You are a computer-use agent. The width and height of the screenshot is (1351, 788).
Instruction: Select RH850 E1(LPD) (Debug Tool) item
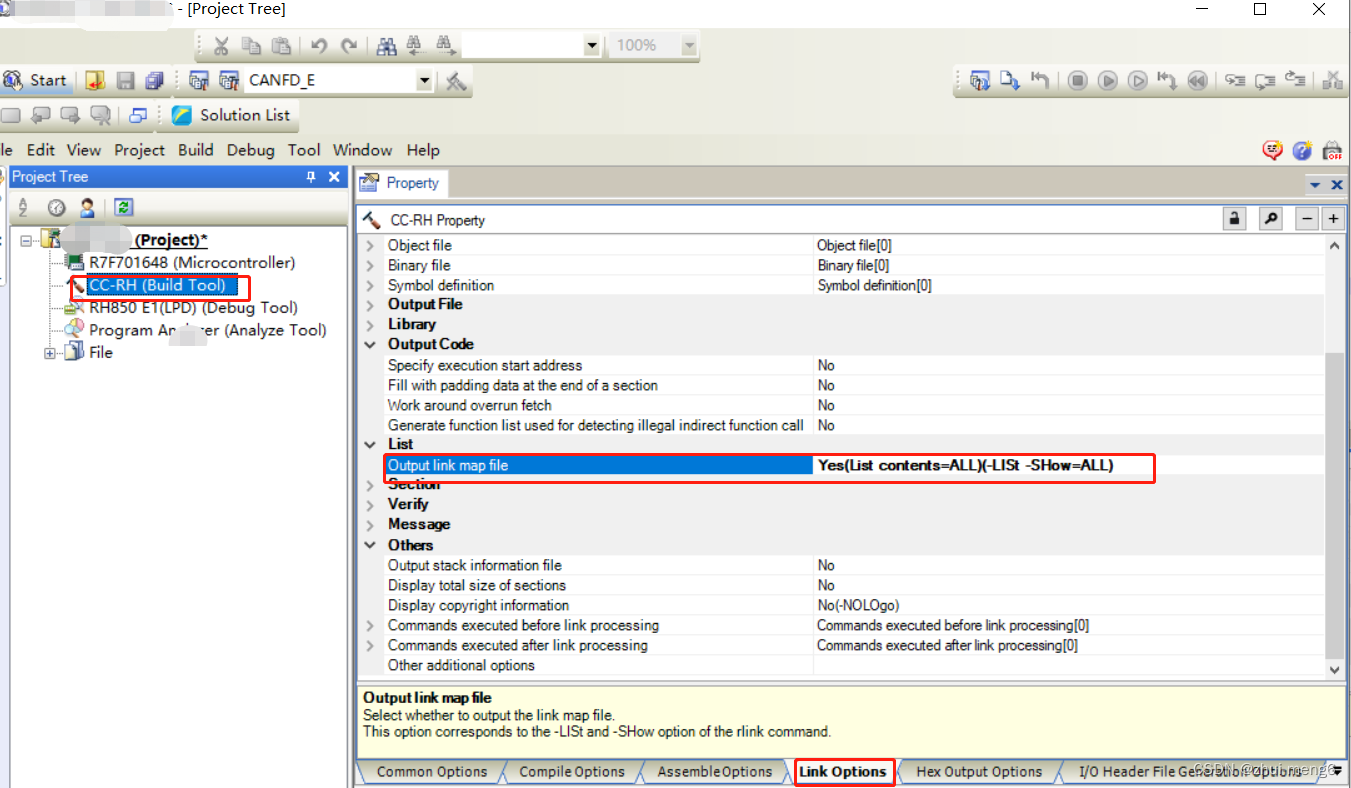pyautogui.click(x=193, y=308)
